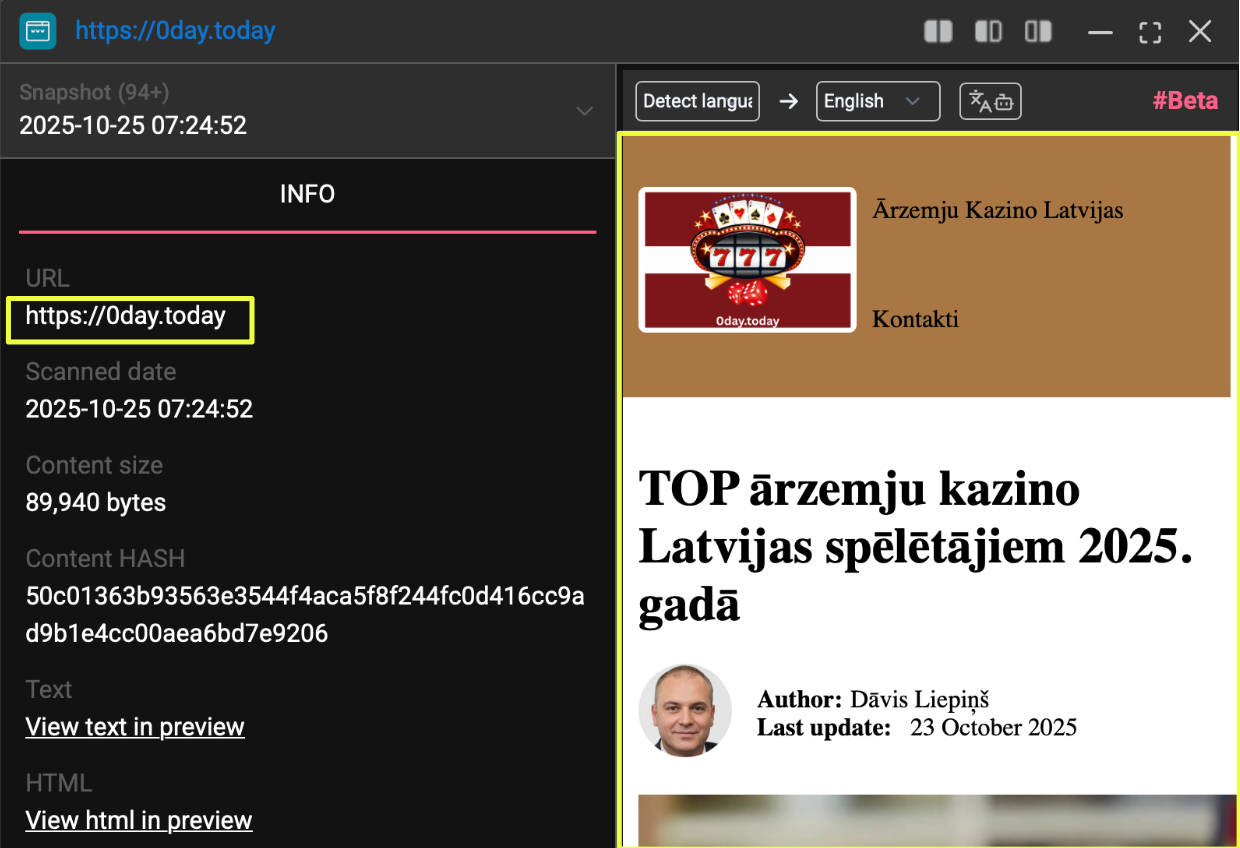Switch to left-panel-only layout icon

[988, 32]
